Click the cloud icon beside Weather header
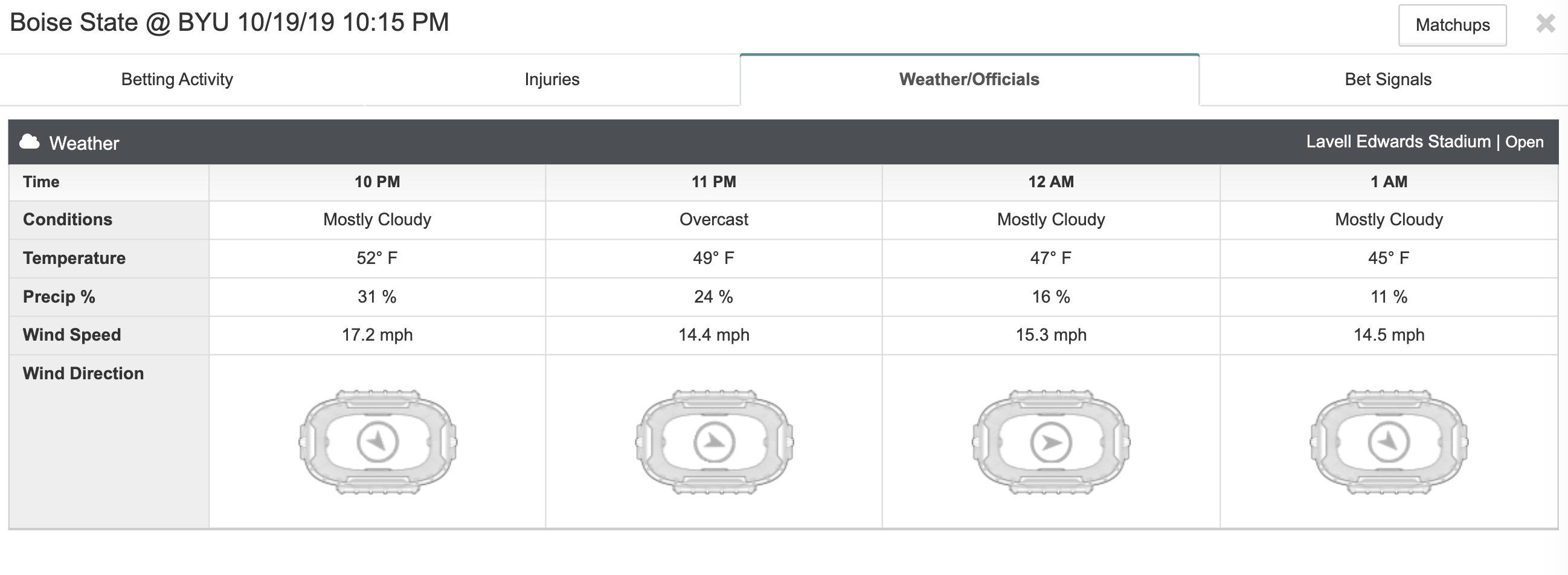This screenshot has height=575, width=1568. click(x=29, y=142)
